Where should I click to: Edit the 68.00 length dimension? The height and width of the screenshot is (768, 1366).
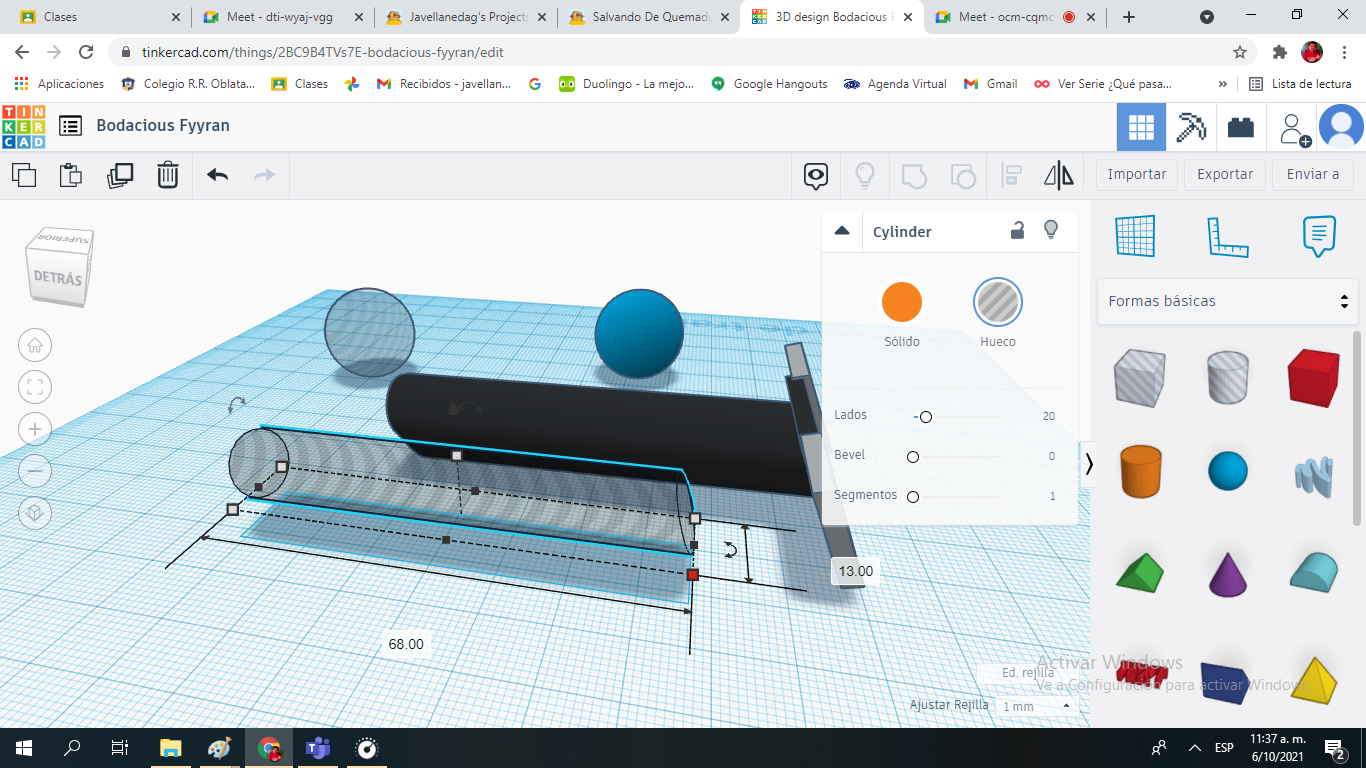coord(406,645)
